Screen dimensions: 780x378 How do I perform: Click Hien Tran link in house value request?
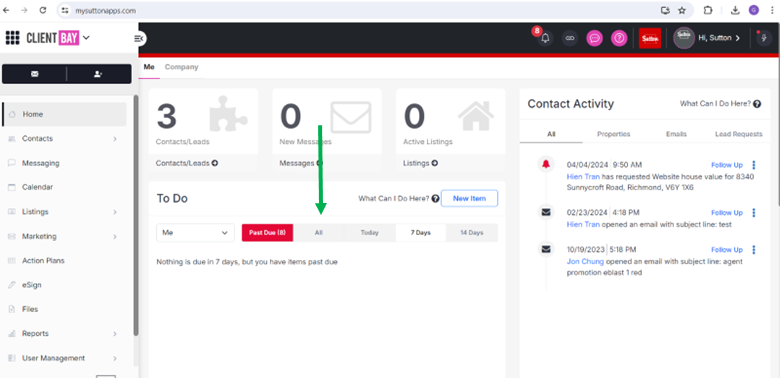[x=583, y=177]
